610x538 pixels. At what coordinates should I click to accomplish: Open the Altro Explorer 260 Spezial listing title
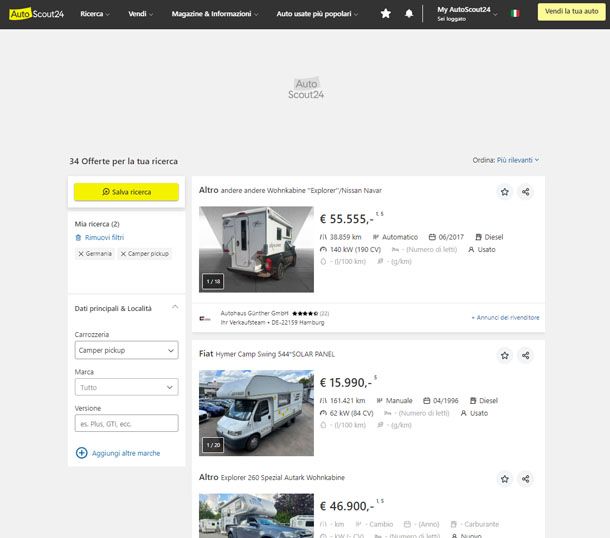coord(272,477)
